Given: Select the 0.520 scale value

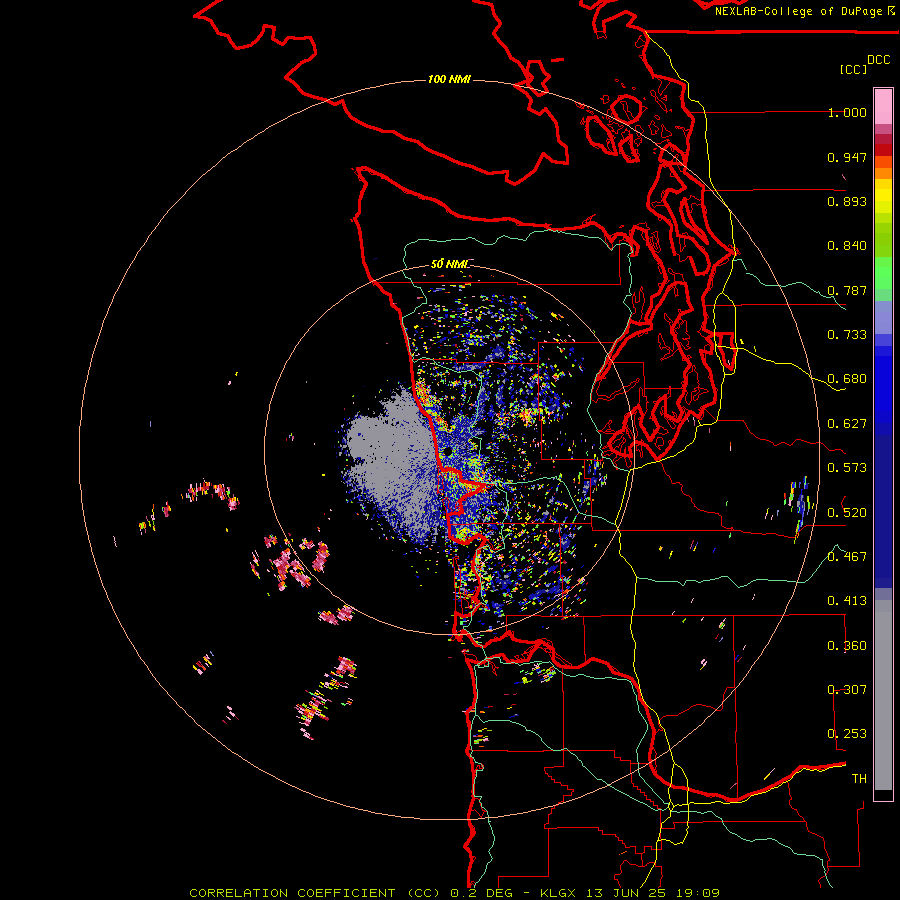Looking at the screenshot, I should [x=847, y=512].
